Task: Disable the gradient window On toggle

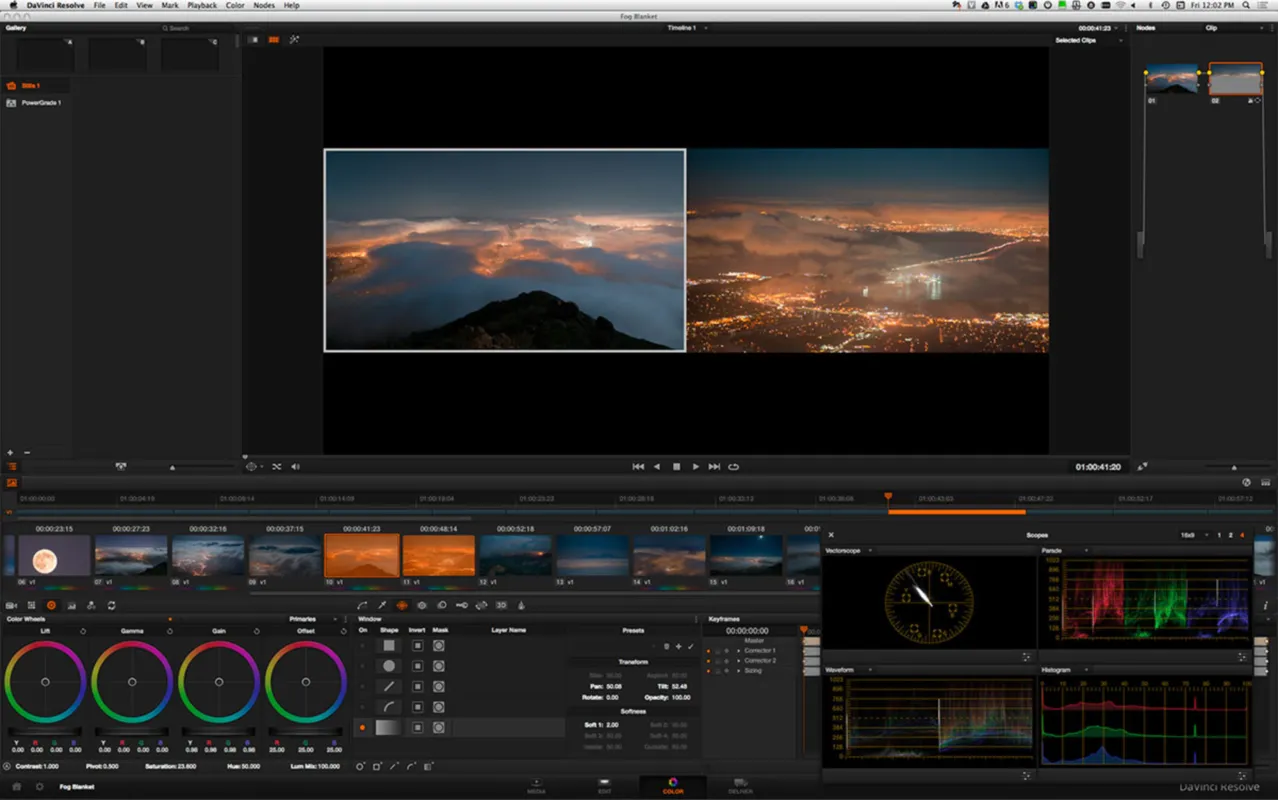Action: [362, 728]
